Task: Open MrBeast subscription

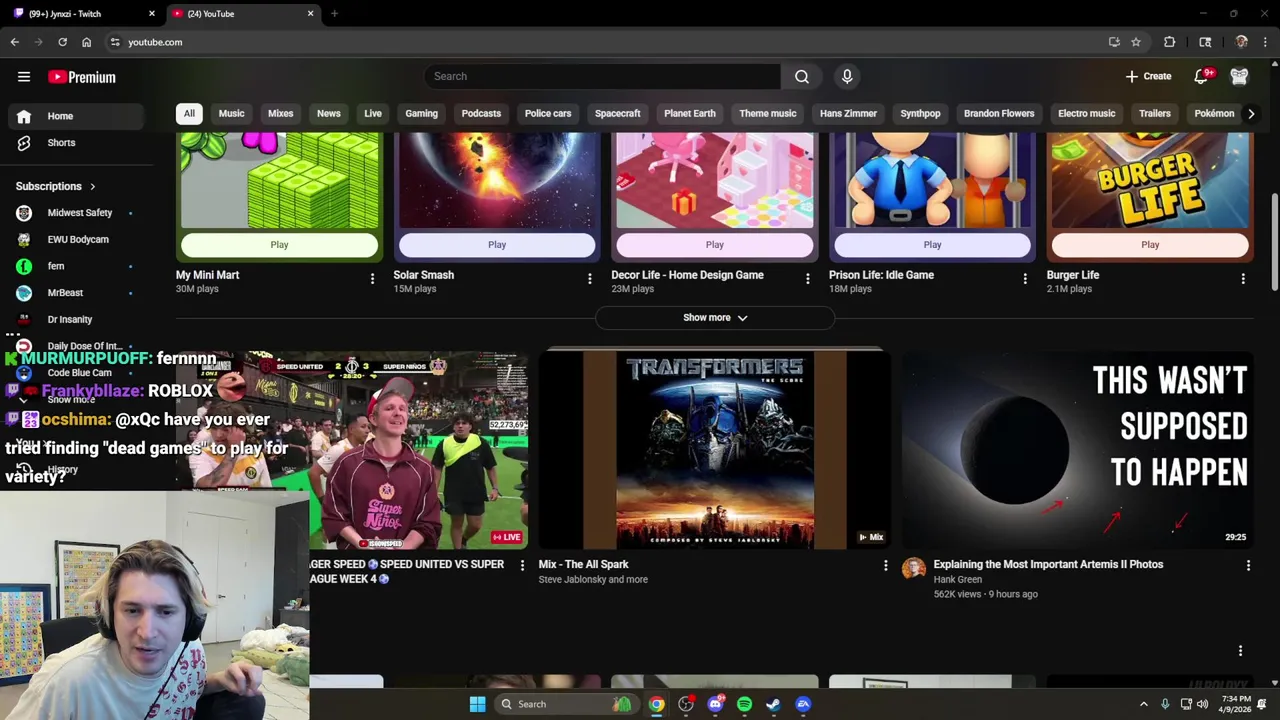Action: [78, 293]
